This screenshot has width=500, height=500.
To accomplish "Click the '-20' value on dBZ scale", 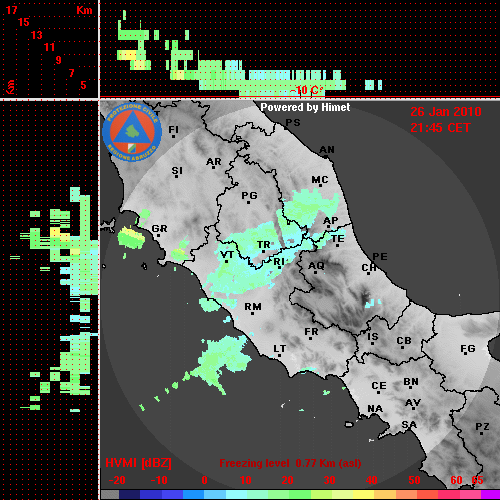I will point(117,480).
